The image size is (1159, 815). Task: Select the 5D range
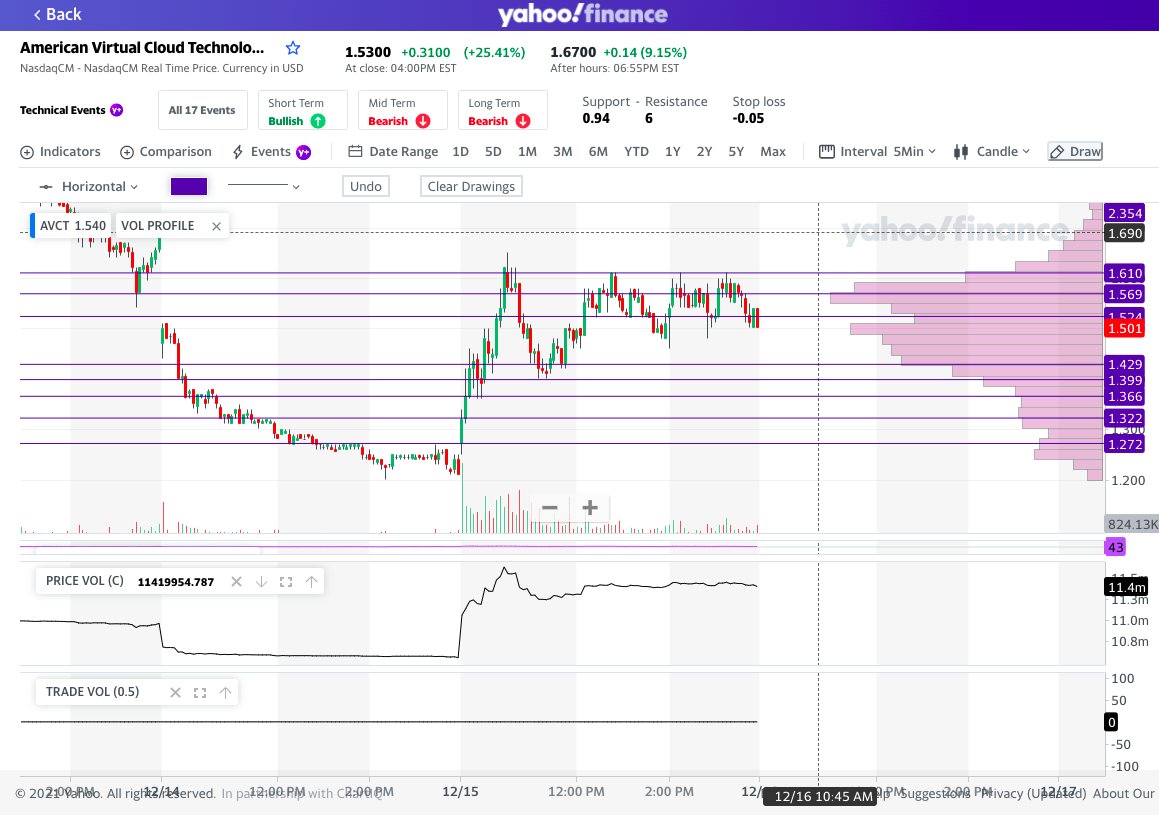click(x=493, y=151)
